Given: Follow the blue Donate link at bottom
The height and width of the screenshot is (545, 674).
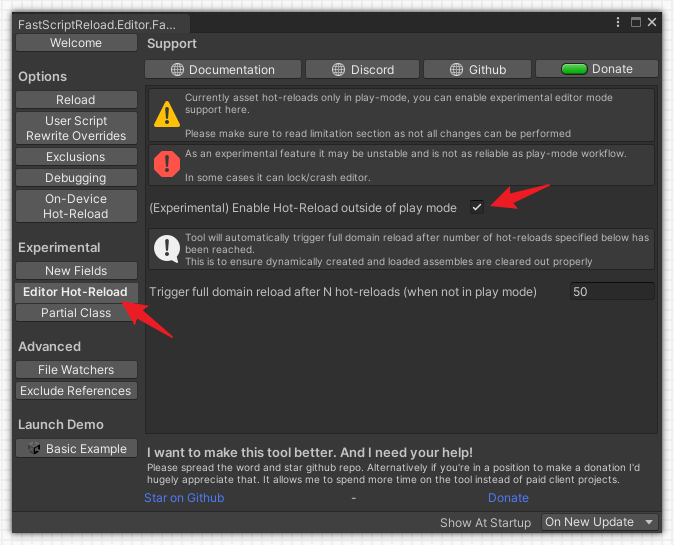Looking at the screenshot, I should [x=508, y=498].
